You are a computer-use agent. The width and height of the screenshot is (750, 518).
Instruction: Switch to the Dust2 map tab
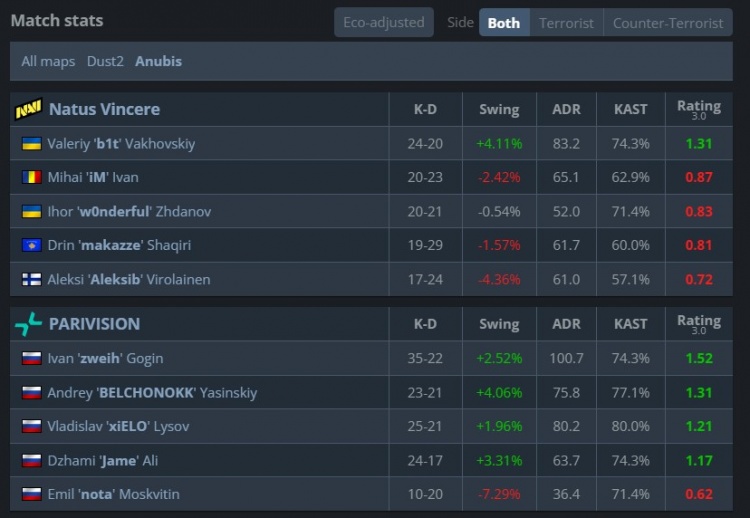click(x=105, y=61)
